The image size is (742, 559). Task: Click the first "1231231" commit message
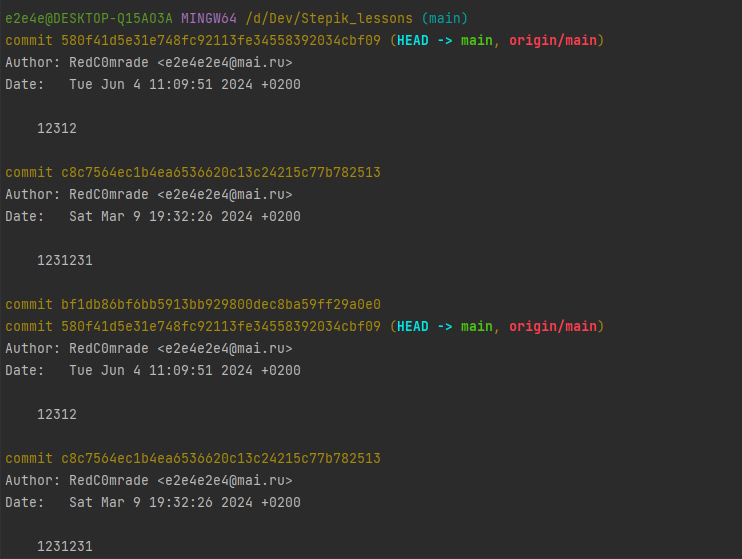click(65, 261)
